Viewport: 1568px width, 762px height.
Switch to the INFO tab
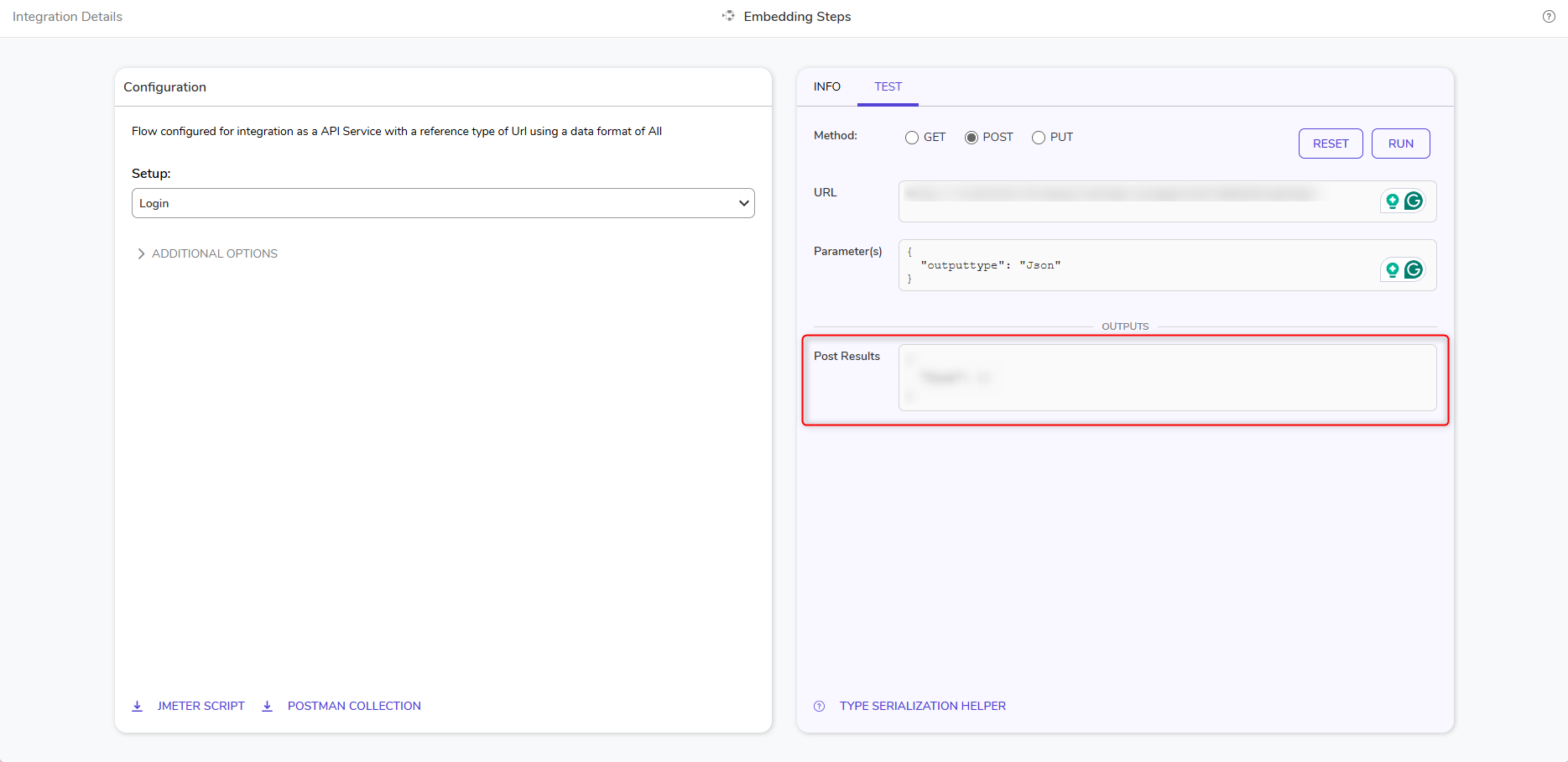827,86
